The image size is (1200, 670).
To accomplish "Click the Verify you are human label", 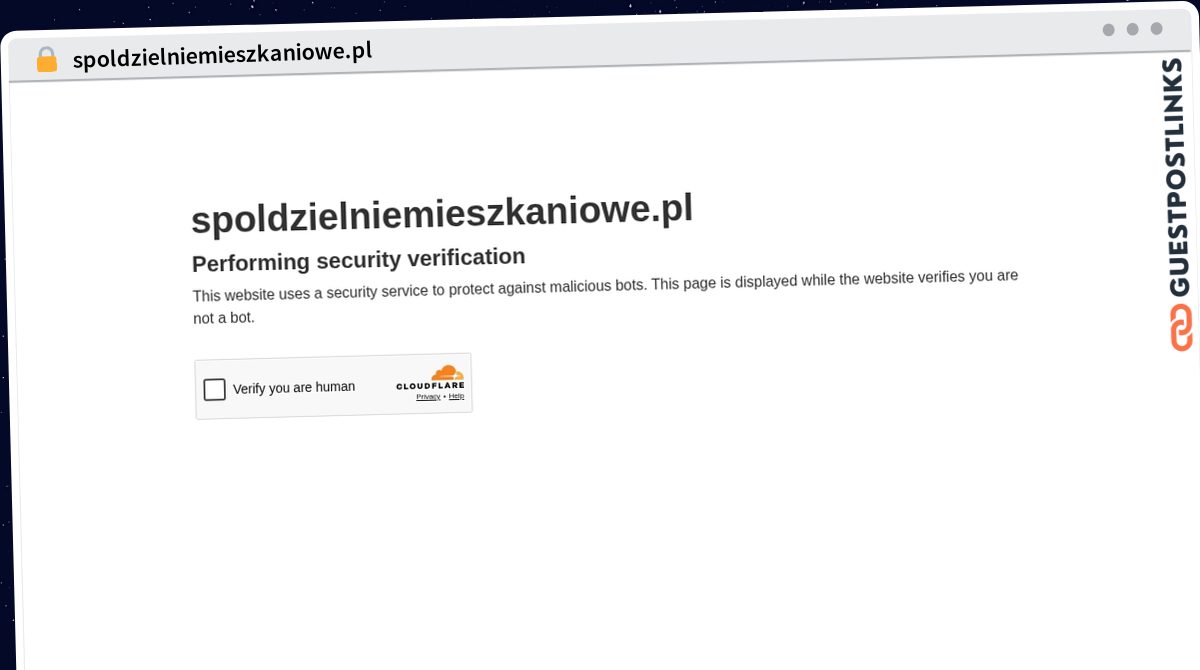I will [x=294, y=387].
